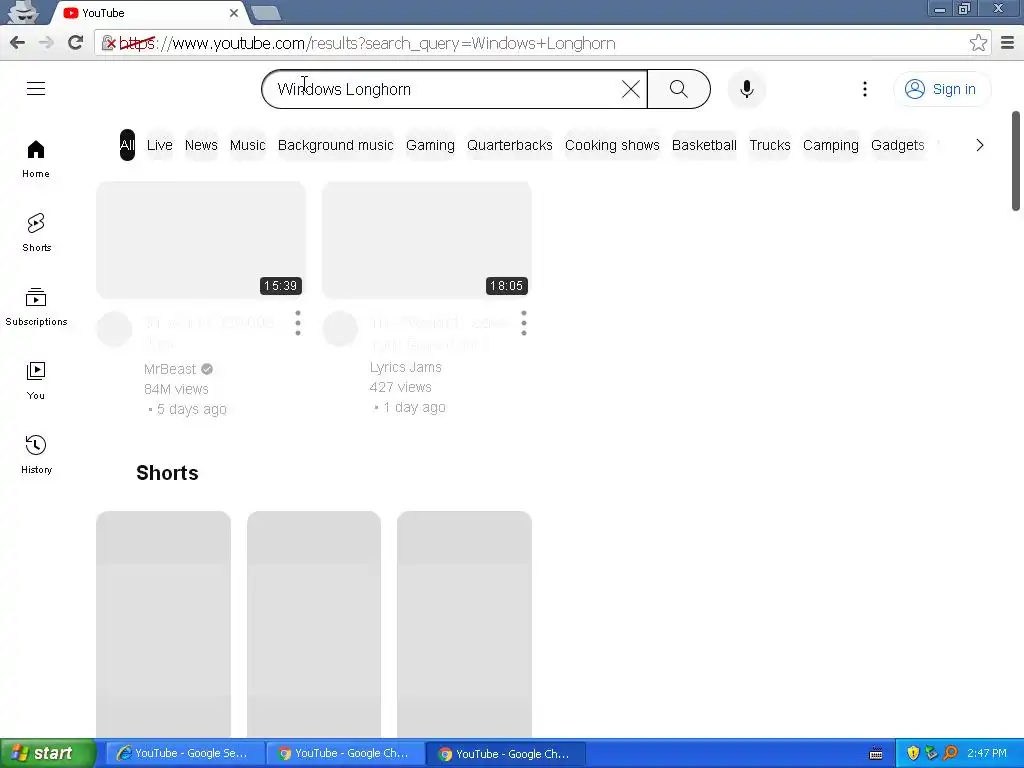Select the Cooking shows chip
The height and width of the screenshot is (768, 1024).
(x=612, y=145)
